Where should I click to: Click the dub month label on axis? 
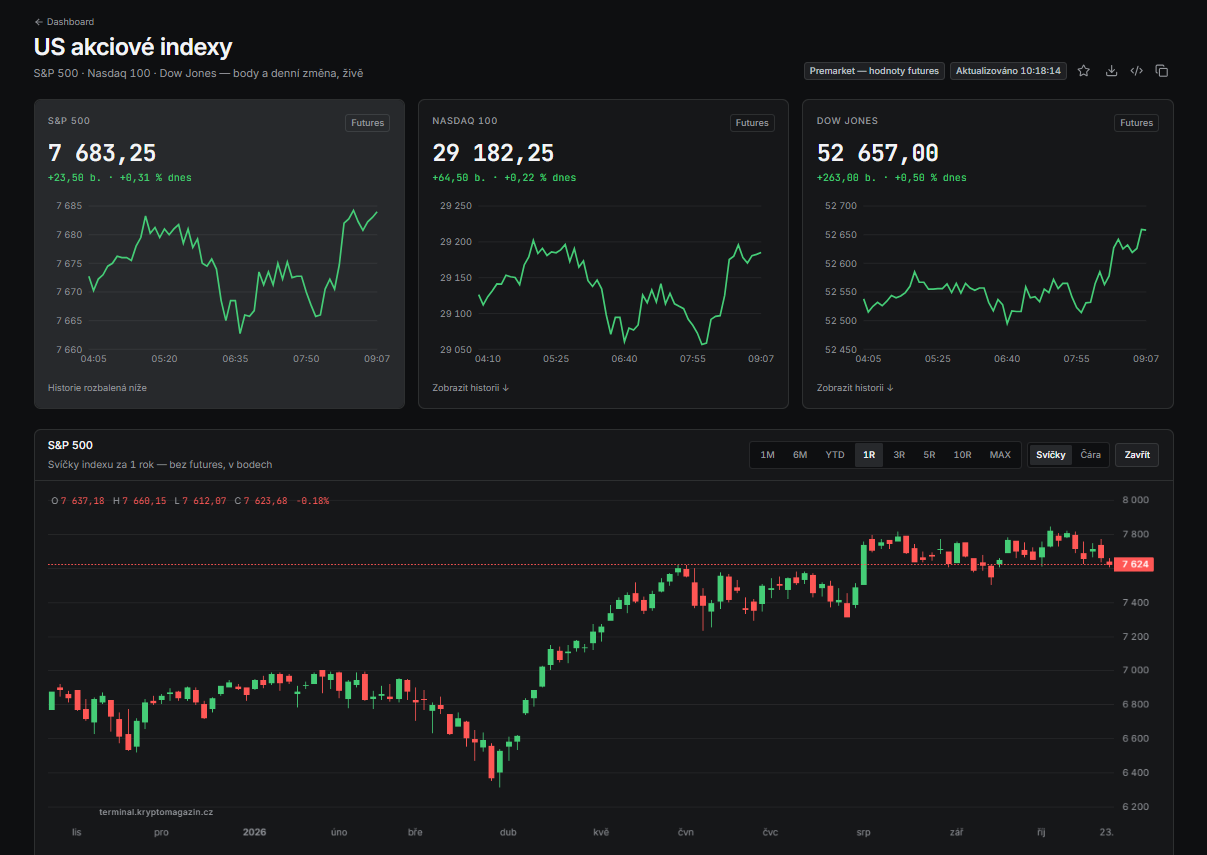[508, 832]
